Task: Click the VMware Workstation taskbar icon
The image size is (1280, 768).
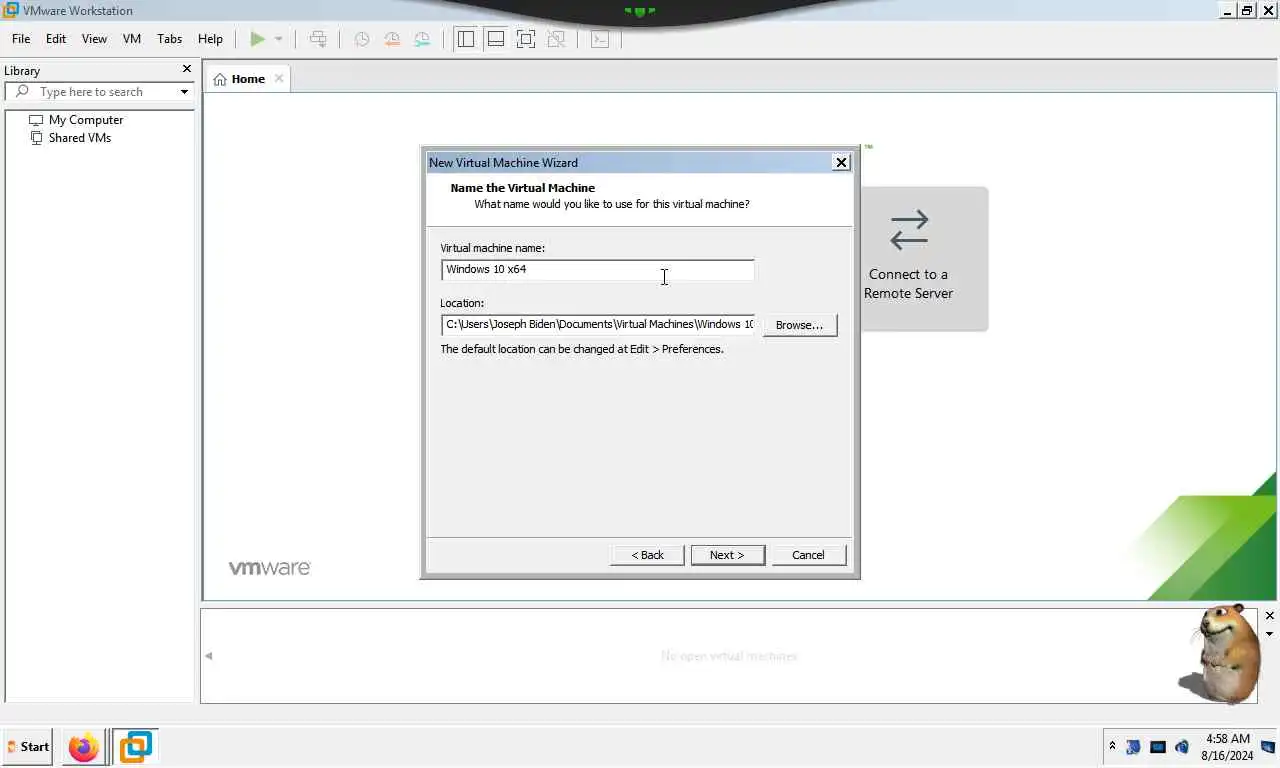Action: point(135,747)
